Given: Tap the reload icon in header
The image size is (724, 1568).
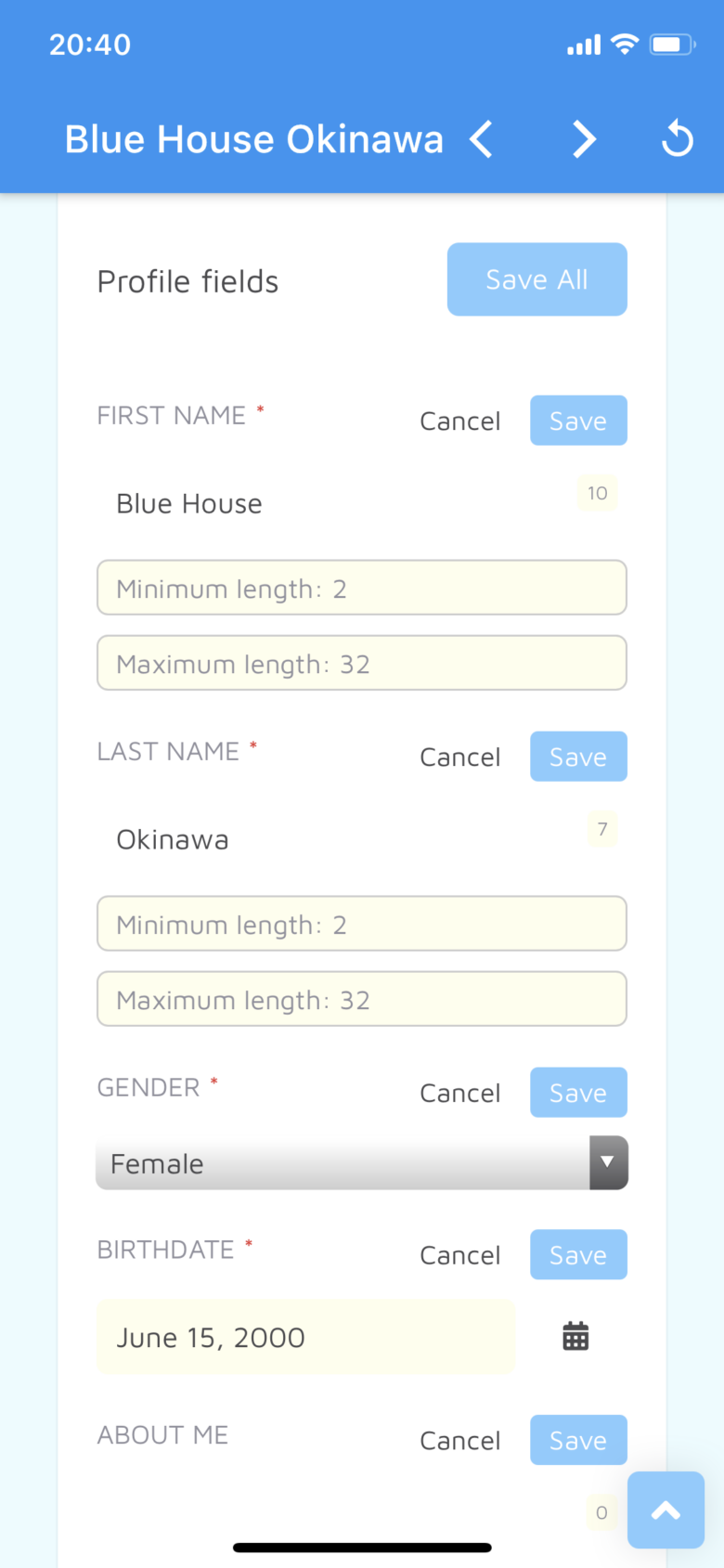Looking at the screenshot, I should [678, 140].
